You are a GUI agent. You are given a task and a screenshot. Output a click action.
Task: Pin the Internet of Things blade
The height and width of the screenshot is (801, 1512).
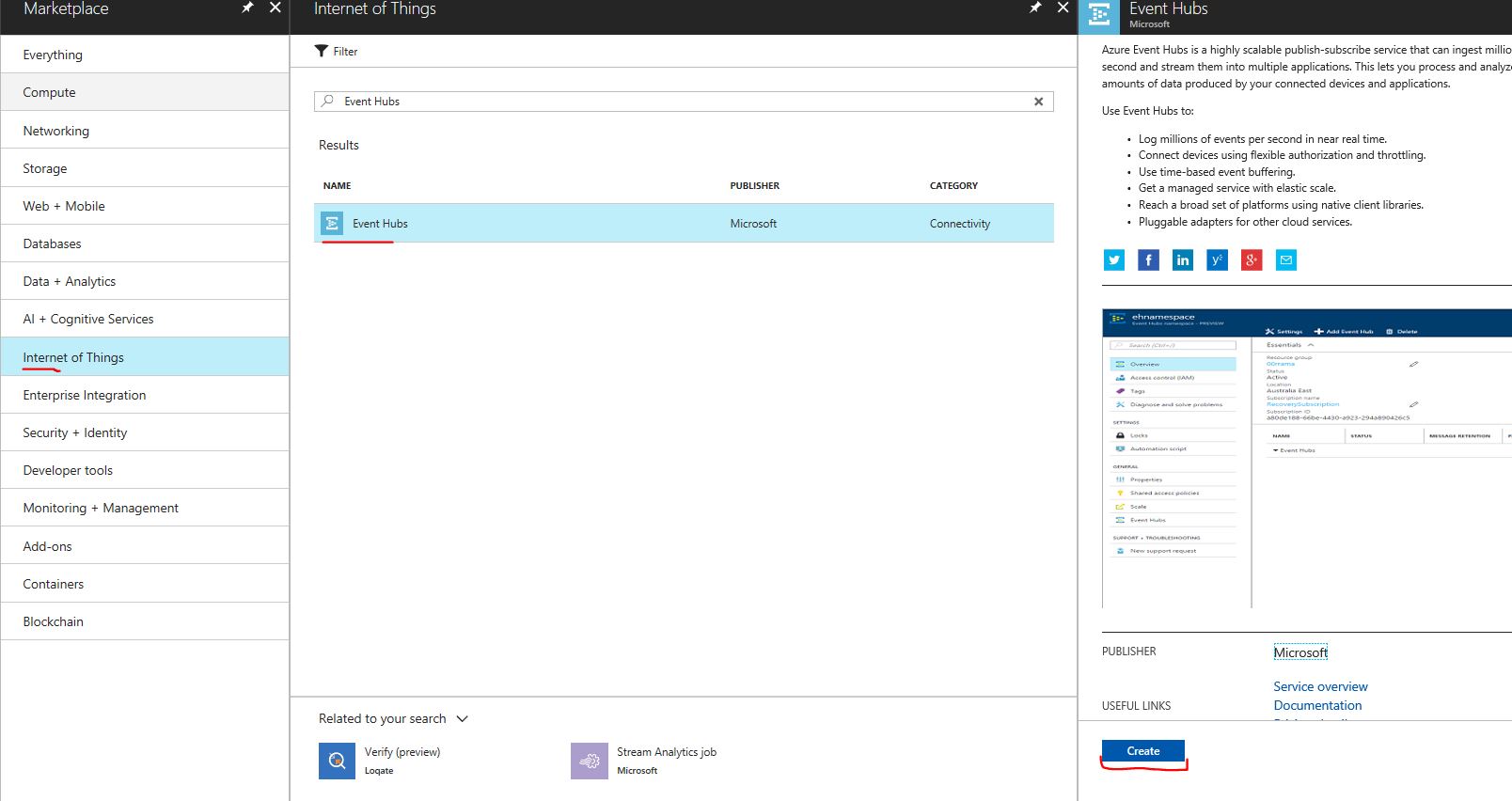(x=1035, y=8)
